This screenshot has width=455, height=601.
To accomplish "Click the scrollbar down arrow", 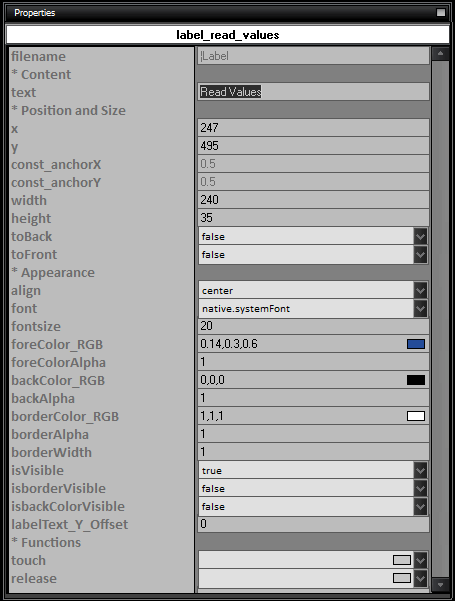I will [440, 585].
